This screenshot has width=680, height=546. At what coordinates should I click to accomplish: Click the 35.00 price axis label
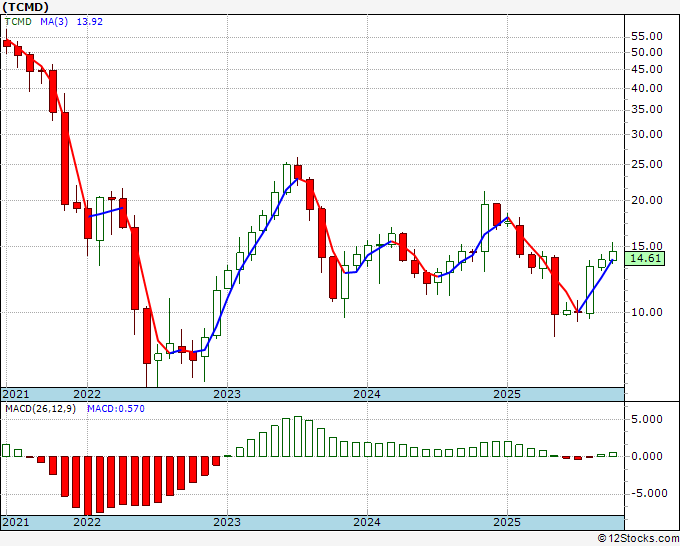[x=647, y=110]
